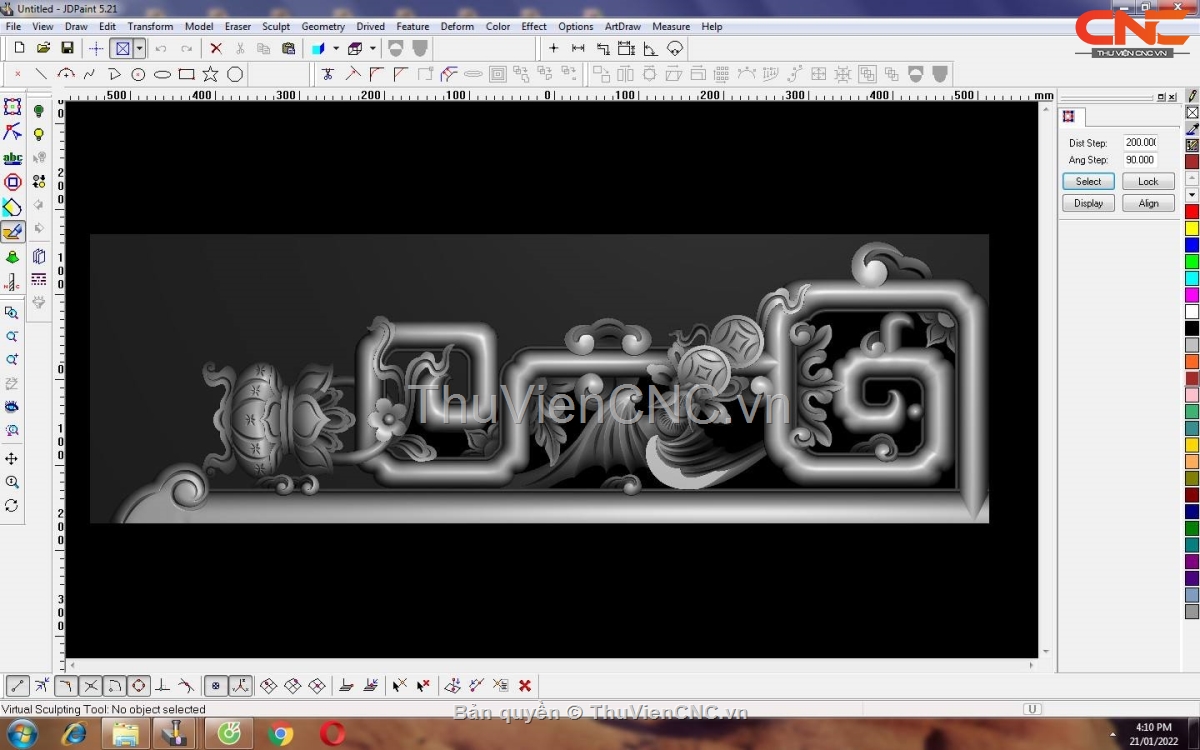The height and width of the screenshot is (750, 1200).
Task: Click the yellow light bulb icon
Action: (x=39, y=134)
